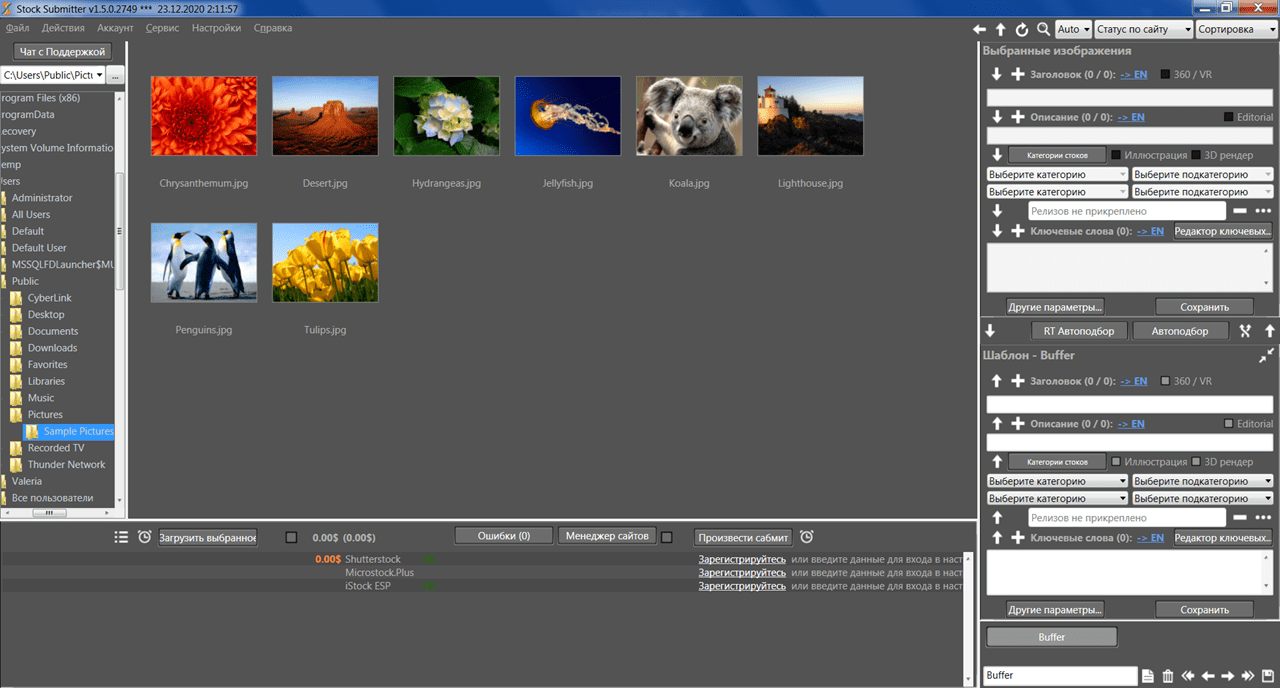This screenshot has width=1280, height=688.
Task: Open Статус по сайту dropdown
Action: pyautogui.click(x=1144, y=30)
